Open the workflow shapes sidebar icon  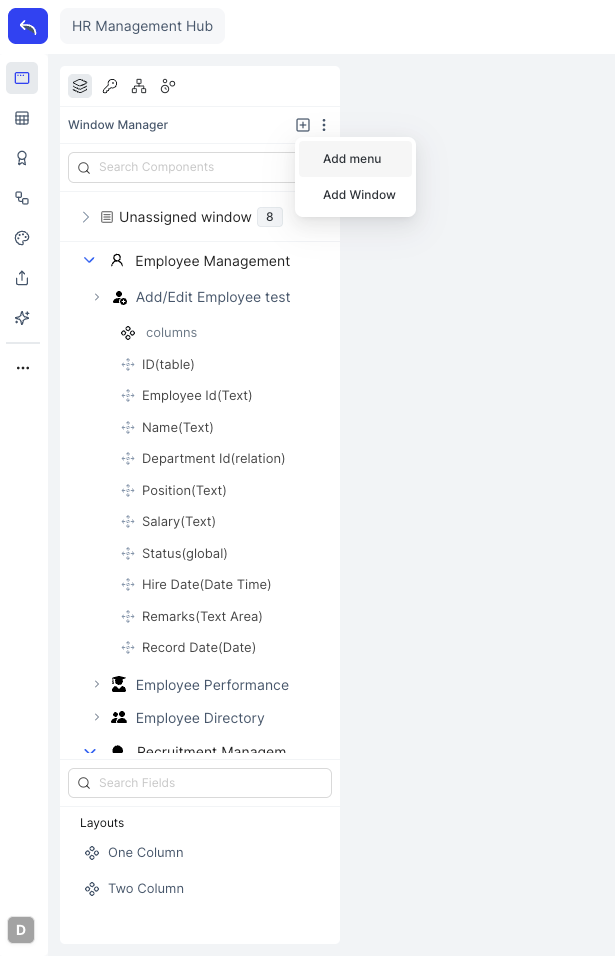click(22, 198)
